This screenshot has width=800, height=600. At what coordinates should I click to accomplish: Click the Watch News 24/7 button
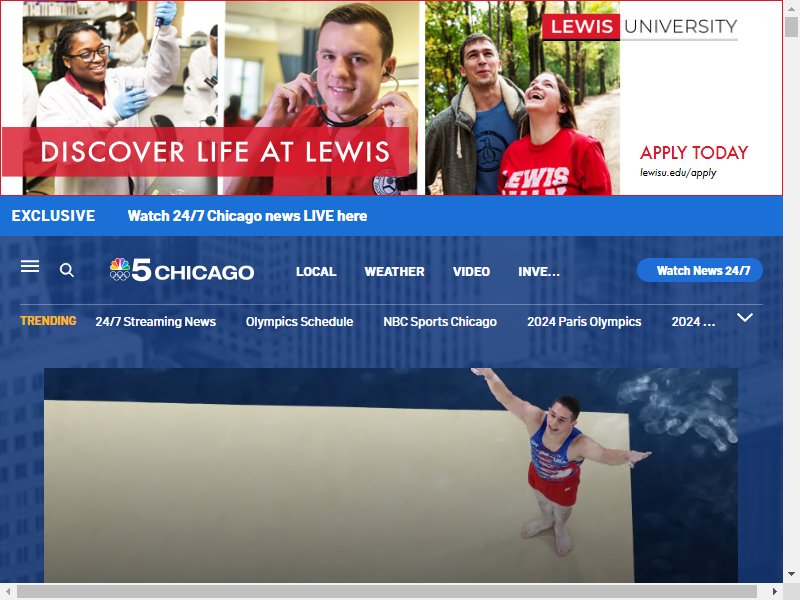pyautogui.click(x=700, y=270)
